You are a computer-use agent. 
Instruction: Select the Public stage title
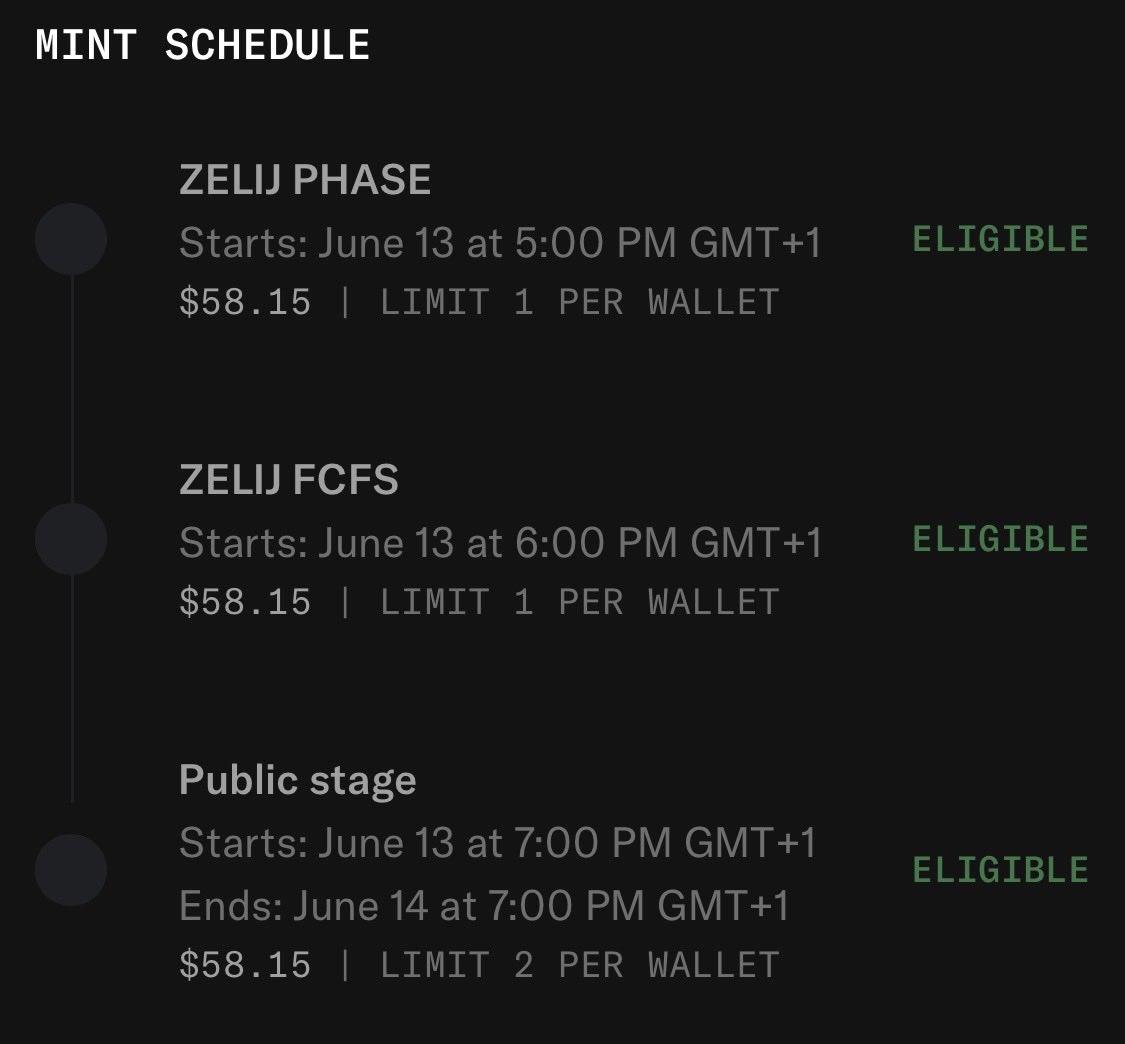tap(298, 780)
